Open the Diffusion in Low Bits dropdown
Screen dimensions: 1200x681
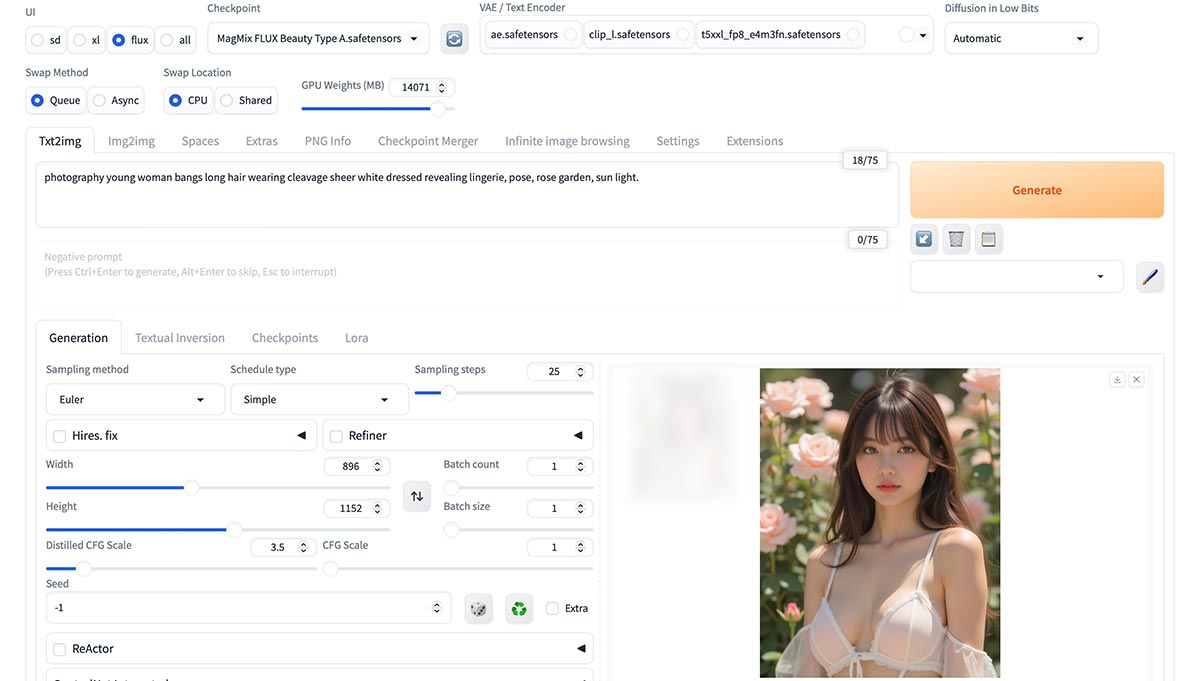pyautogui.click(x=1020, y=38)
